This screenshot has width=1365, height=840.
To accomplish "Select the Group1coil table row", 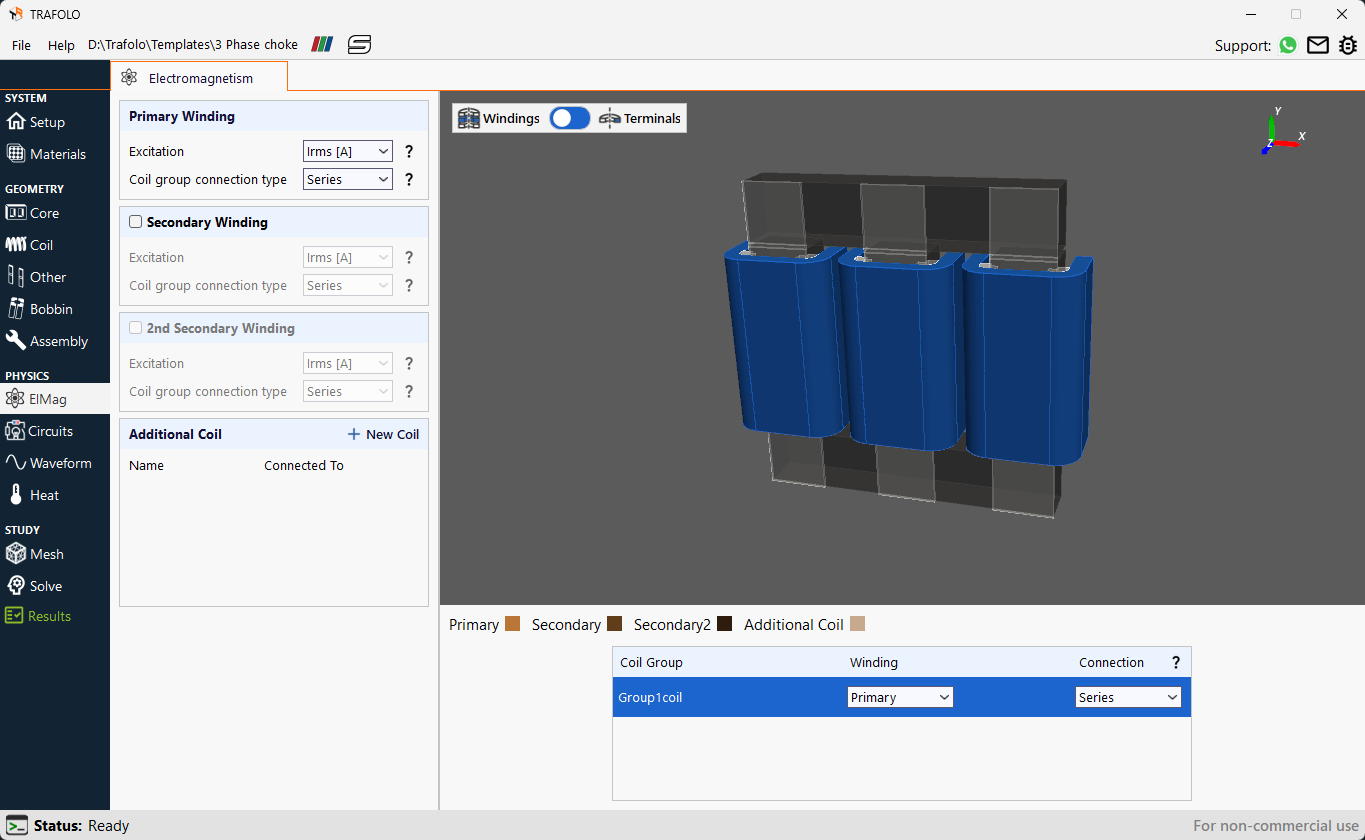I will coord(901,697).
